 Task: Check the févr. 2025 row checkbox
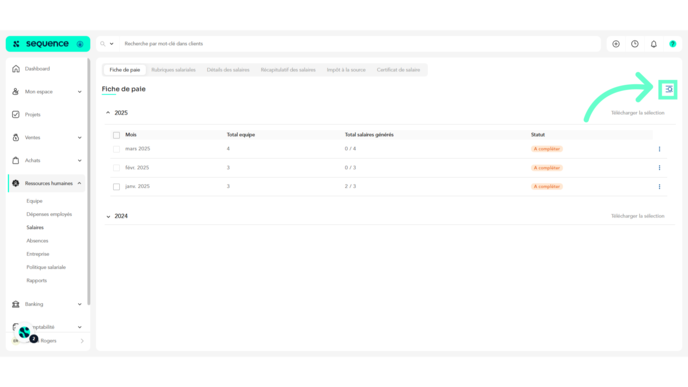[116, 168]
